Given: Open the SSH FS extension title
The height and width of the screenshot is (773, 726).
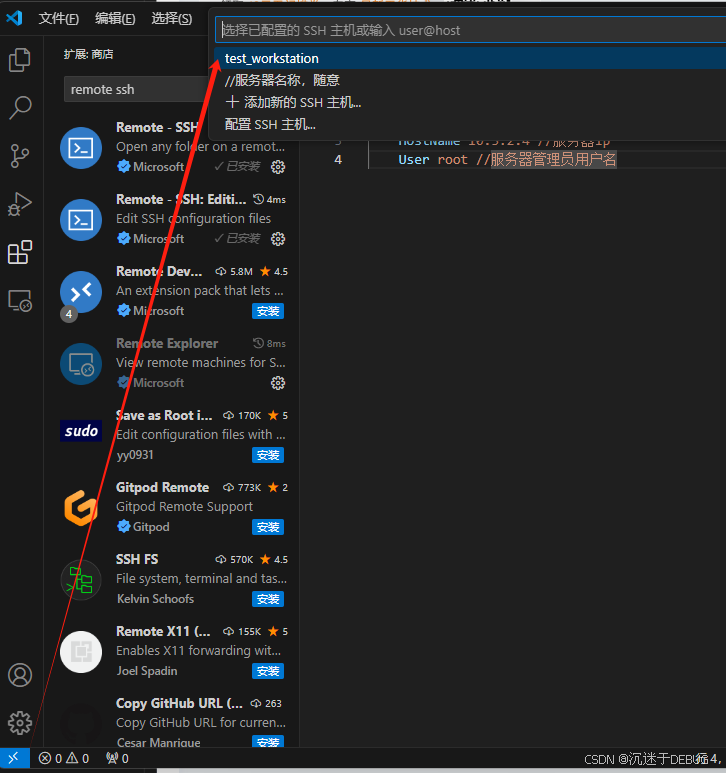Looking at the screenshot, I should [x=137, y=559].
